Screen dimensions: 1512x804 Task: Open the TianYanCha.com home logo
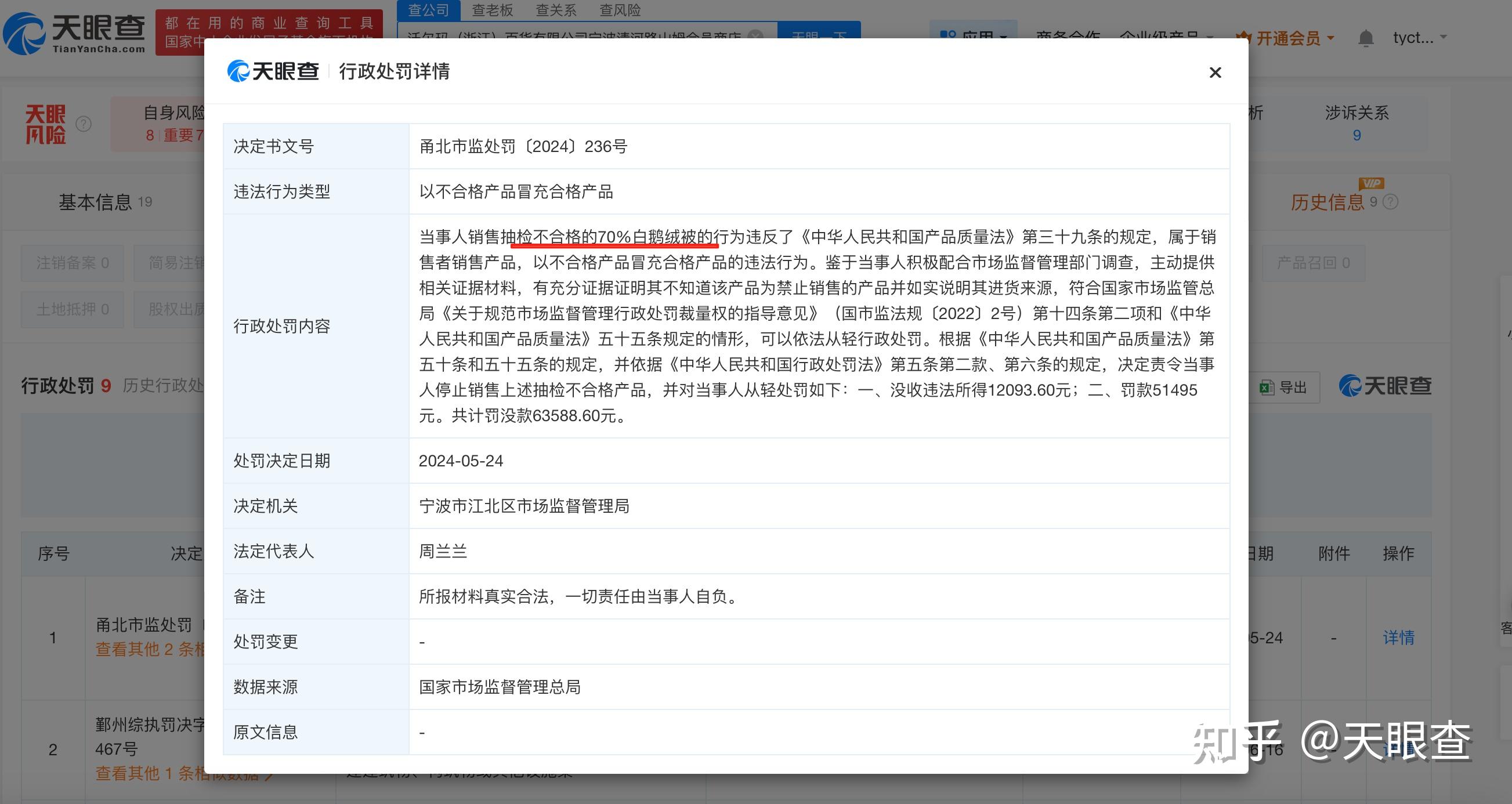pyautogui.click(x=75, y=33)
